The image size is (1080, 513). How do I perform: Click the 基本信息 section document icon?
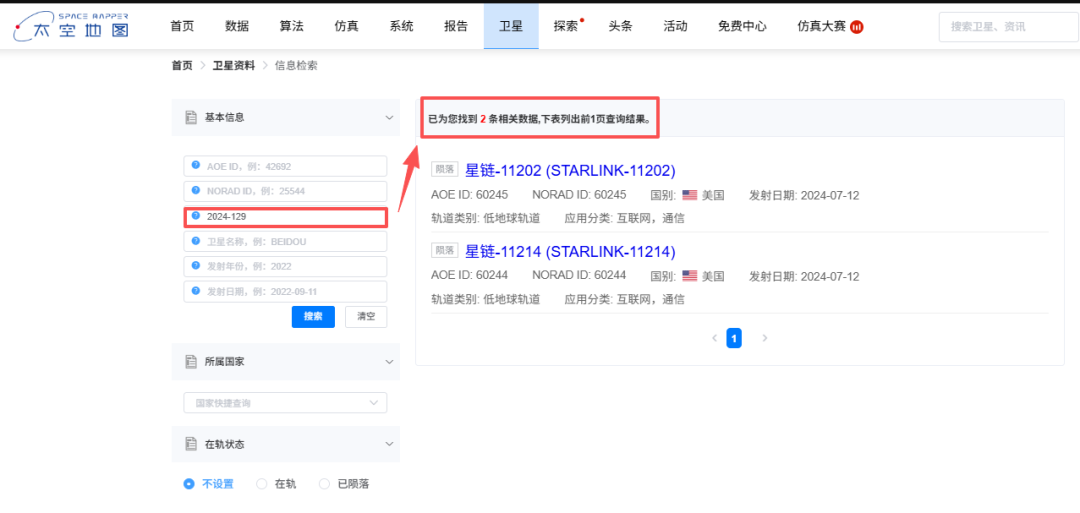[191, 118]
